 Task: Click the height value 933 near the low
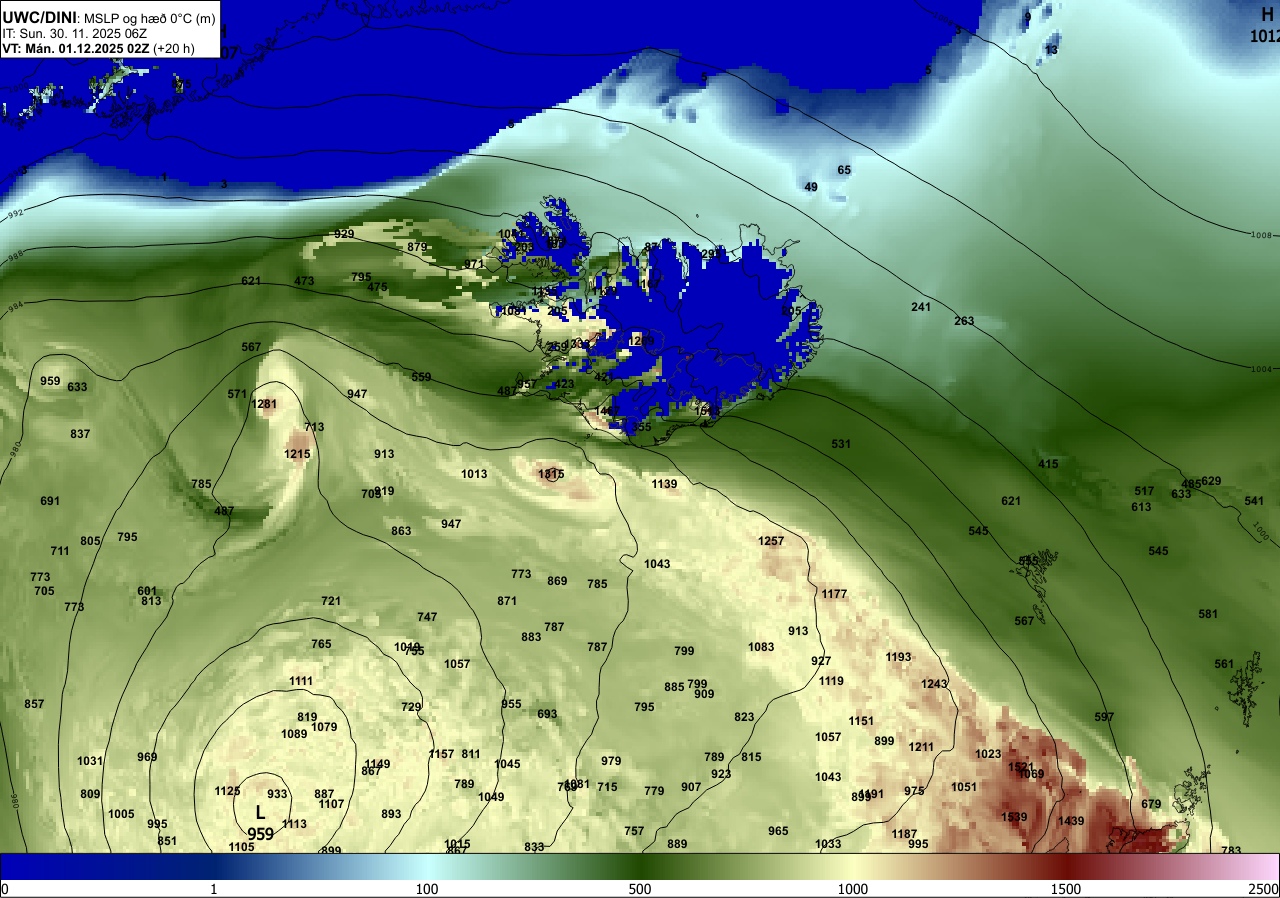tap(277, 794)
